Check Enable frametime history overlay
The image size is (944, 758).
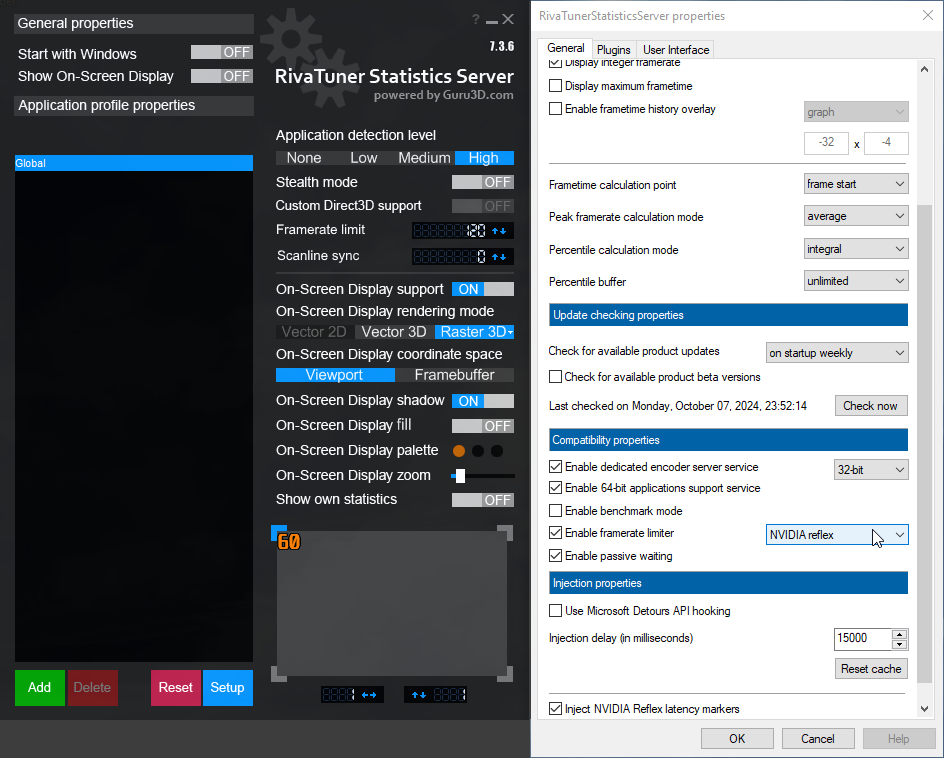point(556,108)
